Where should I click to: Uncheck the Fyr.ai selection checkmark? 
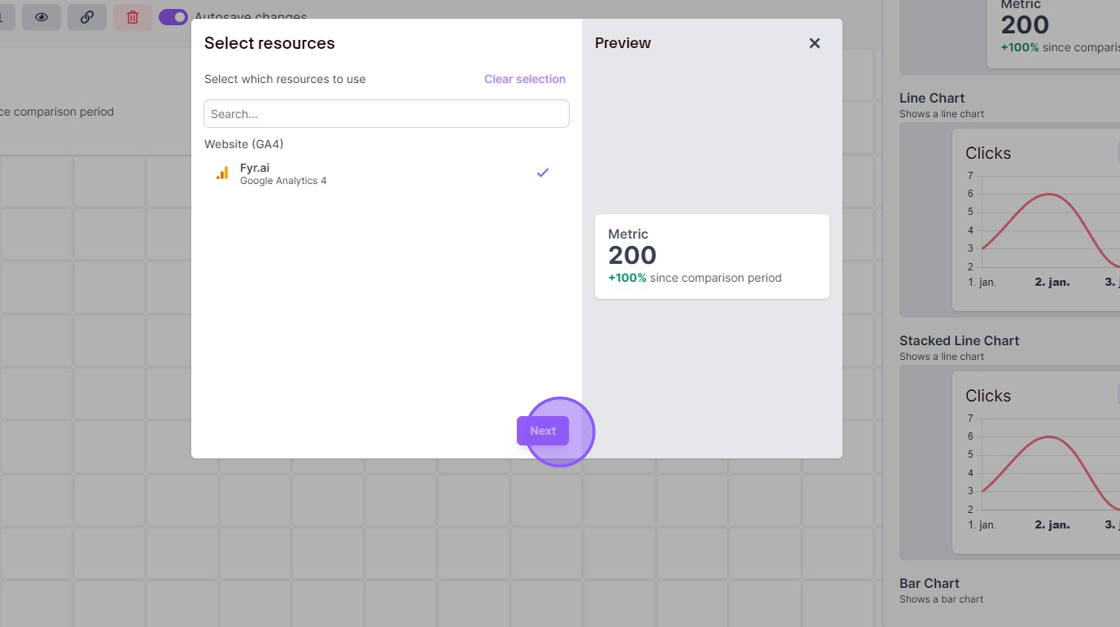coord(543,173)
